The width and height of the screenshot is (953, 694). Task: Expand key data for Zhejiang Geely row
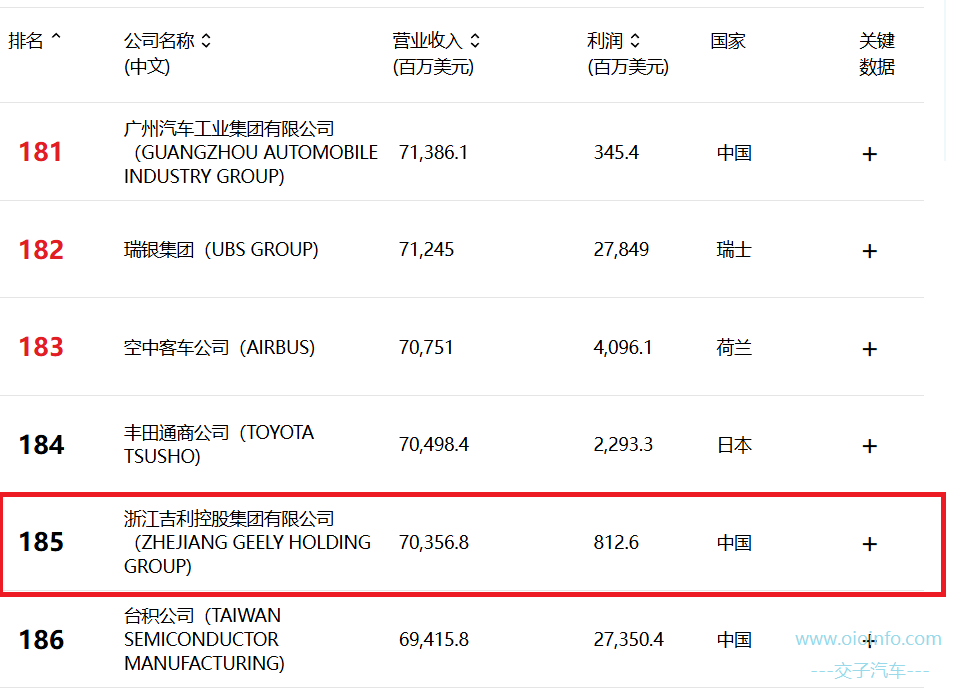pyautogui.click(x=869, y=544)
